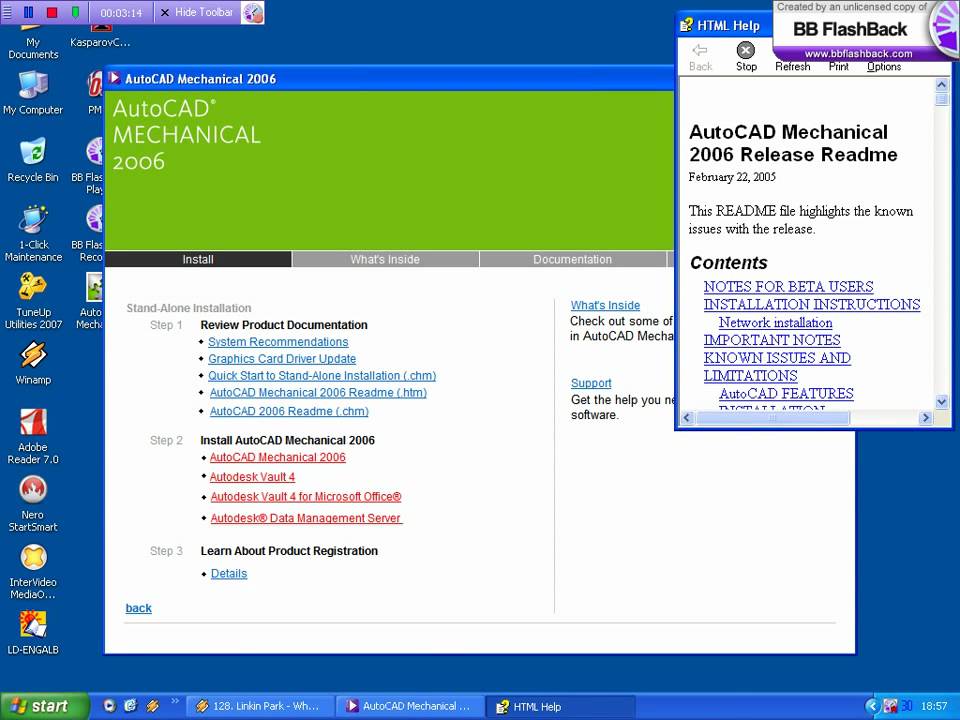Open Details link under Step 3

coord(229,574)
